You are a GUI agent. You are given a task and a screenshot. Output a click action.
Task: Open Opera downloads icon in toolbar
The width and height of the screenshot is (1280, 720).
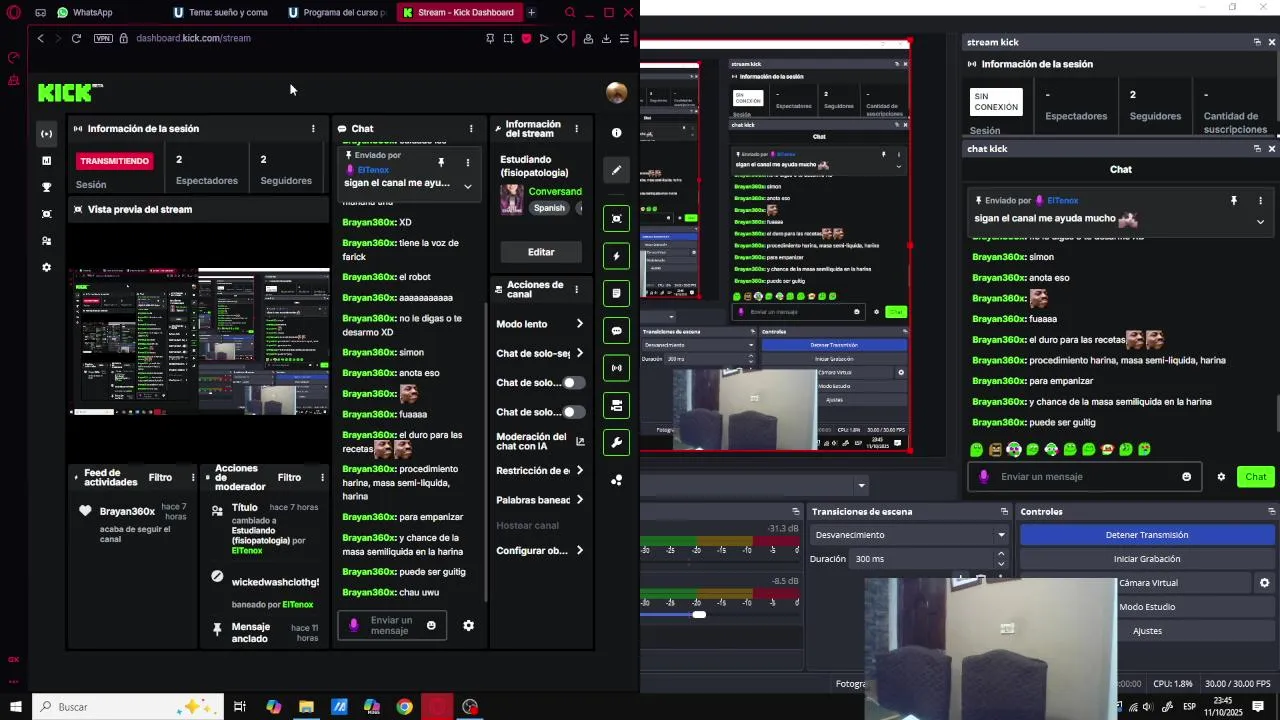click(x=606, y=38)
